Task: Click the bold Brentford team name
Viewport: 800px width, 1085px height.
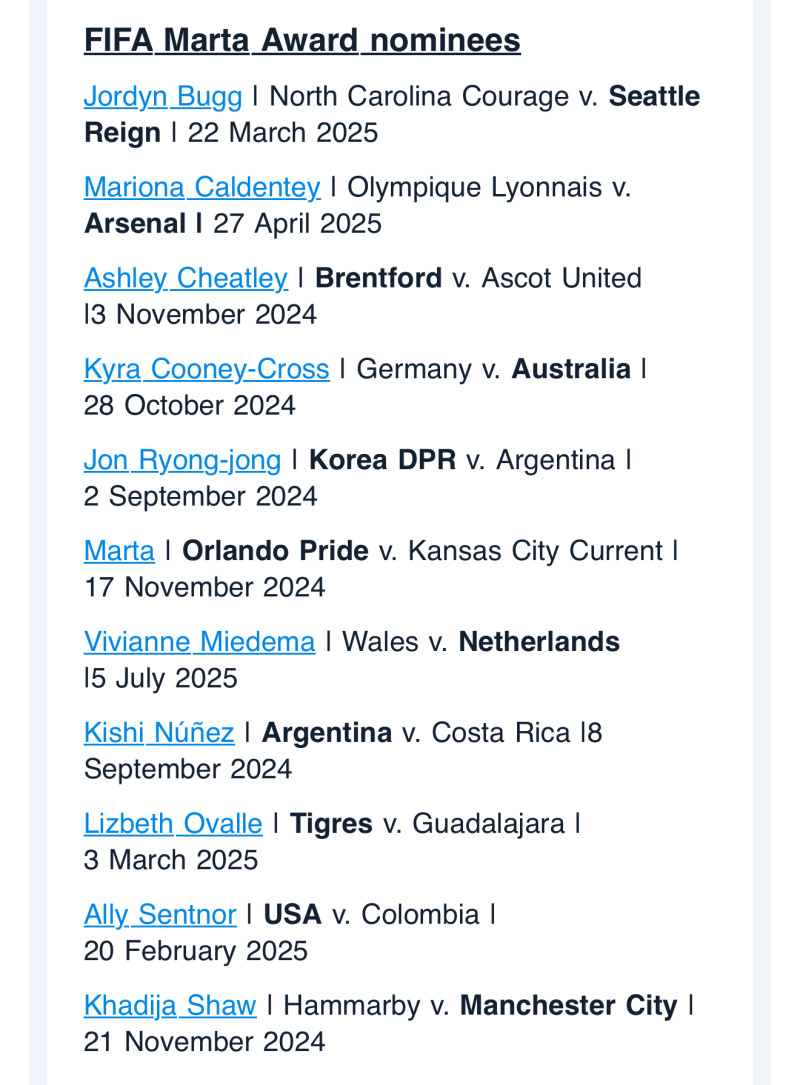Action: pos(378,278)
